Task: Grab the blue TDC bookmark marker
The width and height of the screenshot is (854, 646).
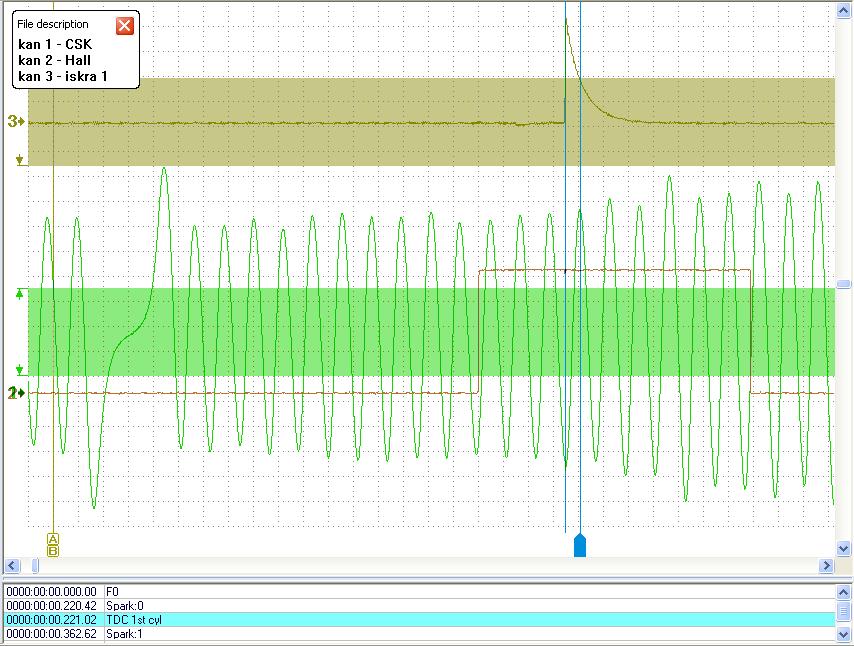Action: coord(580,545)
